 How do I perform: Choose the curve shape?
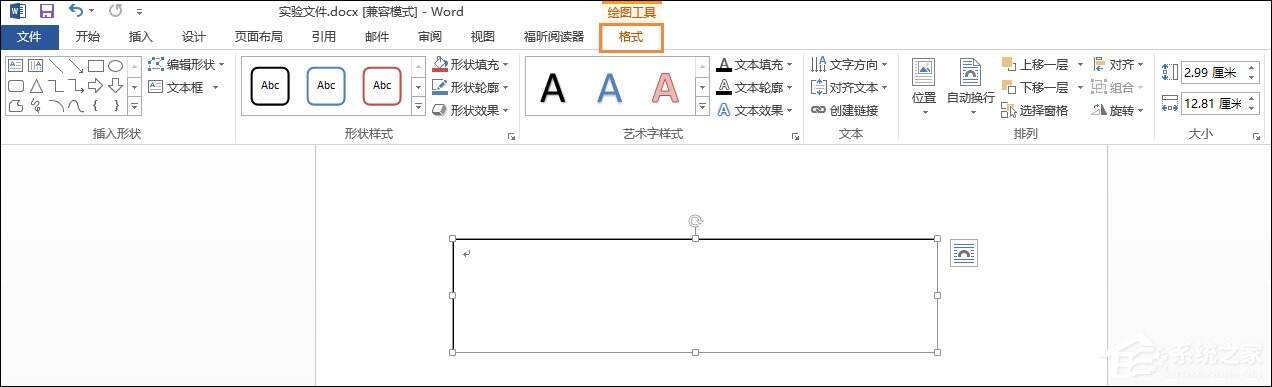(76, 106)
